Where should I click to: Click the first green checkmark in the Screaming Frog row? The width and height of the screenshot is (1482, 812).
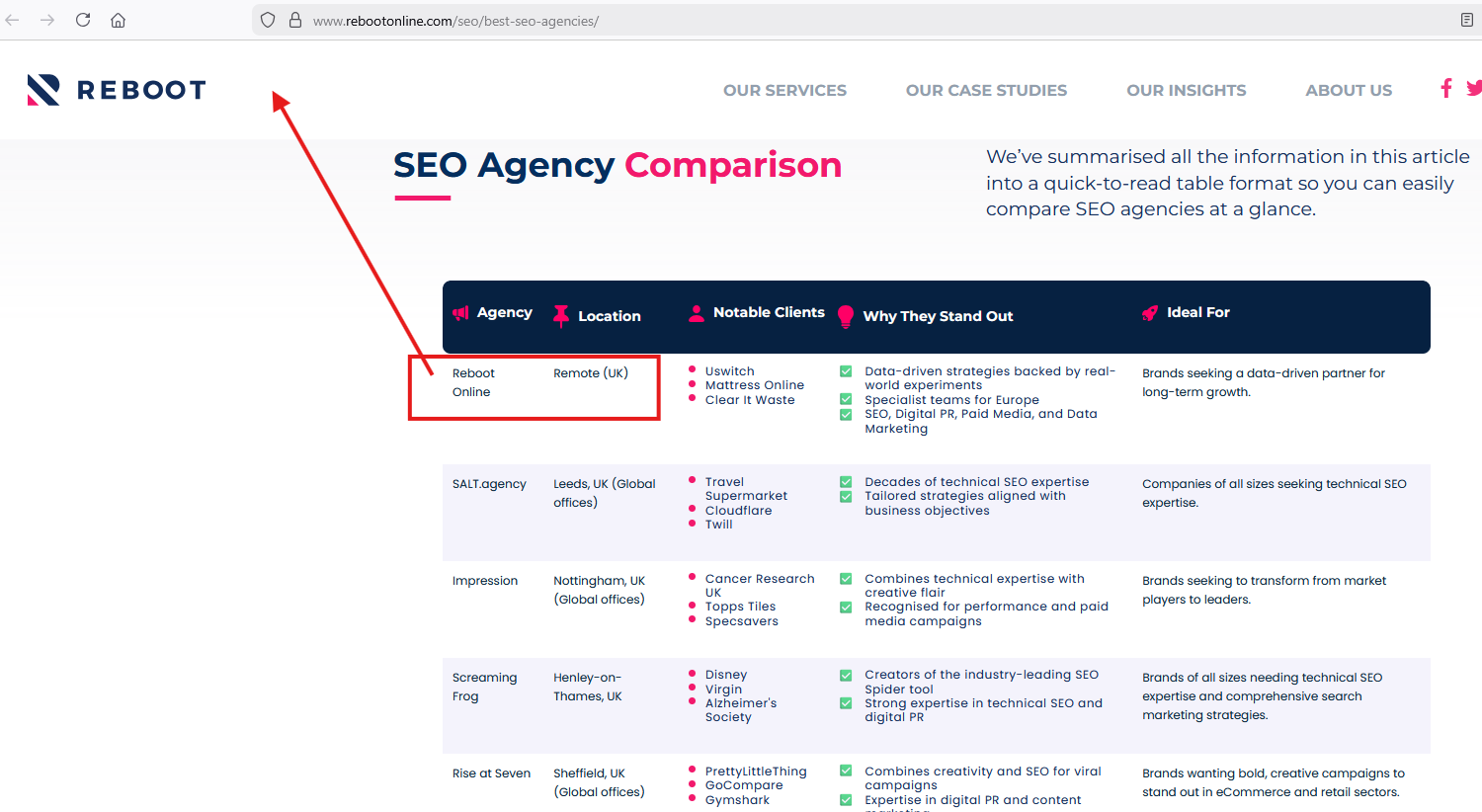pyautogui.click(x=846, y=675)
